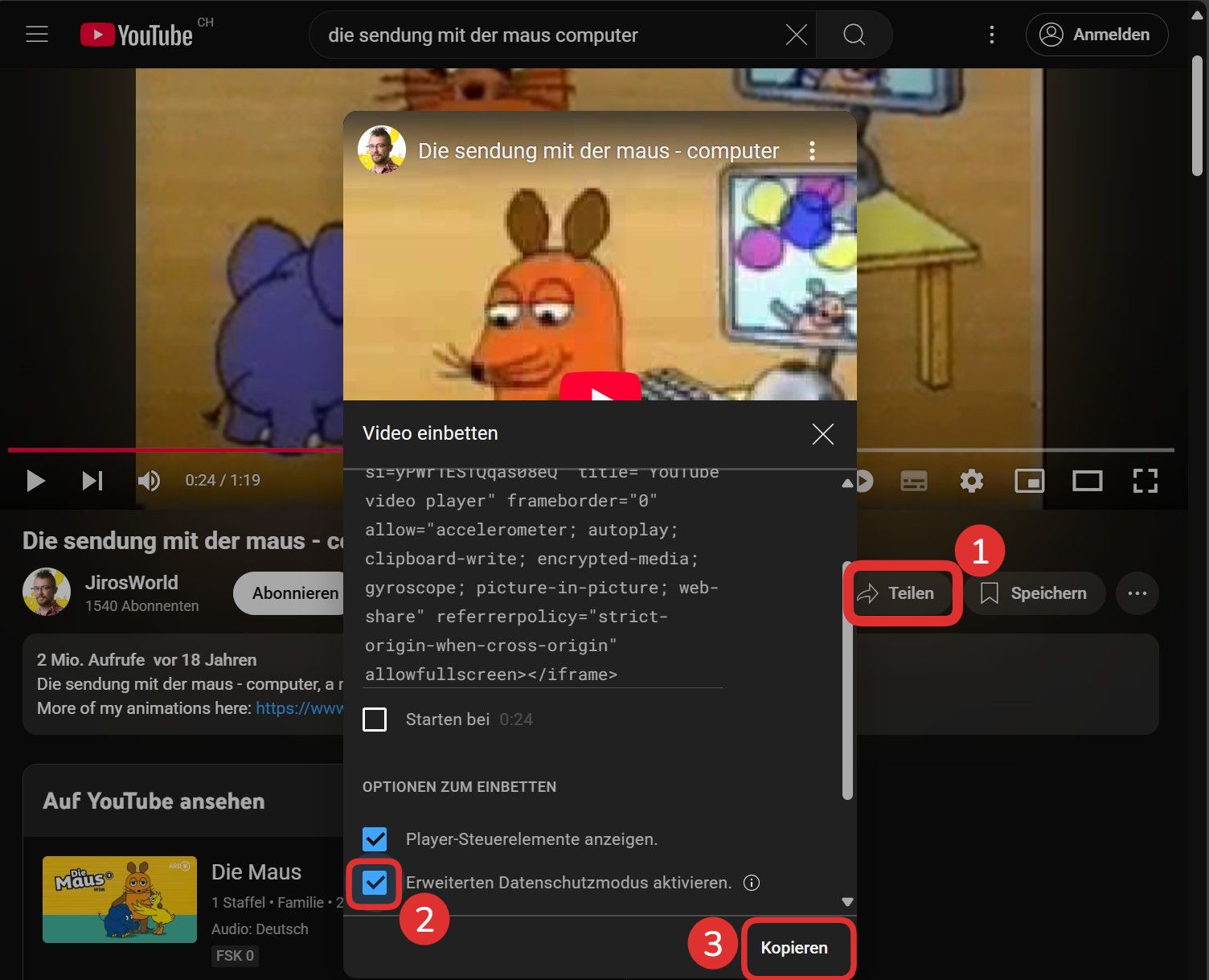Follow the animations https link

299,708
